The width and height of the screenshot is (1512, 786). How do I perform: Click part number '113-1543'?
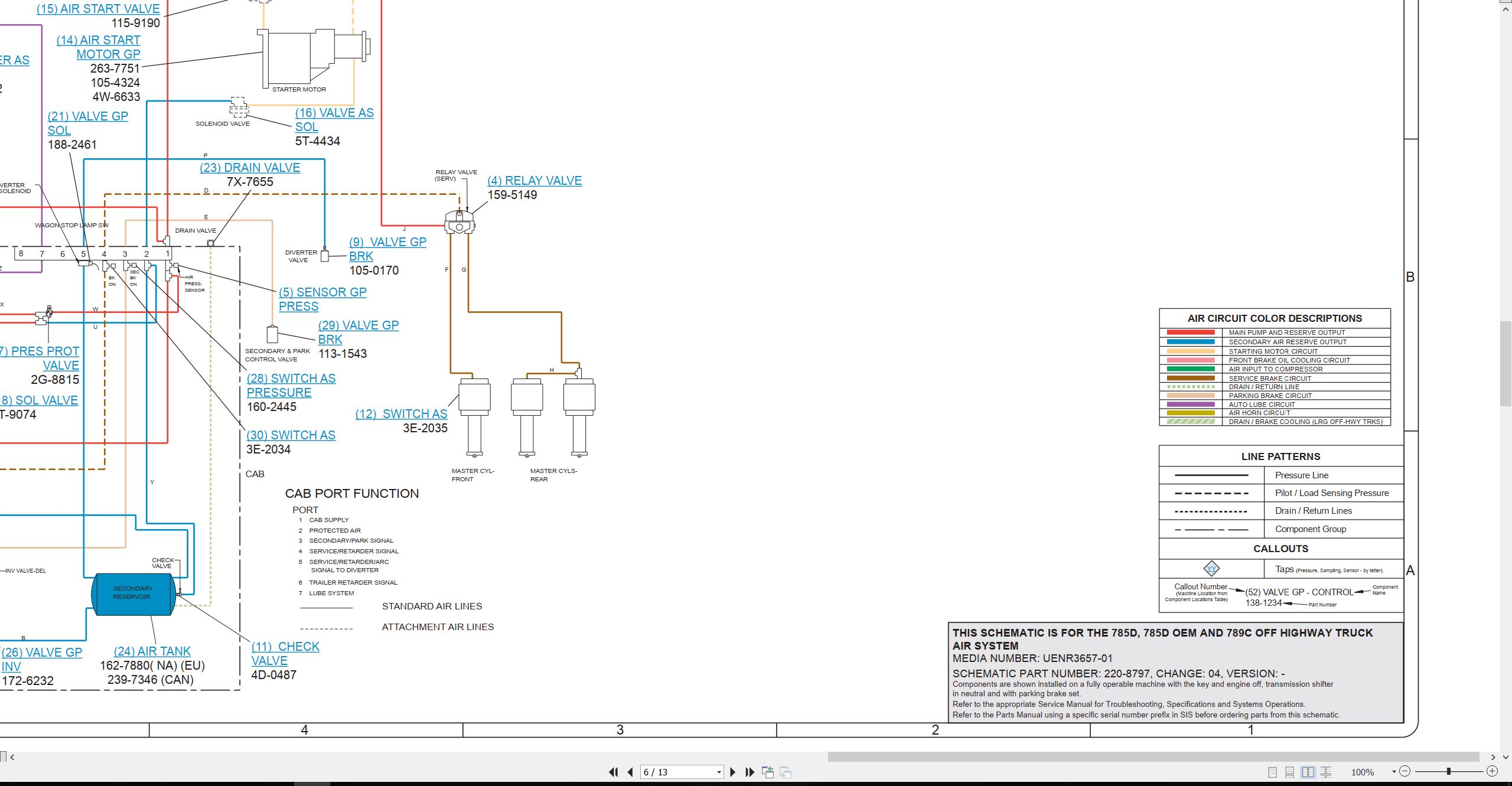(343, 354)
